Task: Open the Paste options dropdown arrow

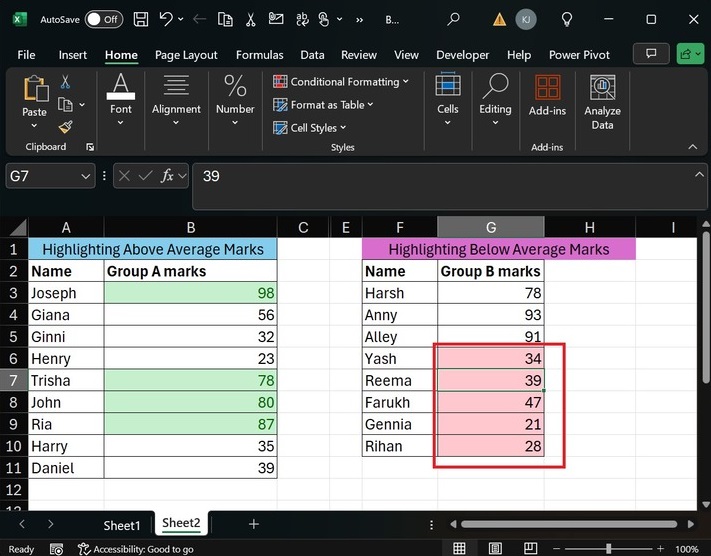Action: pyautogui.click(x=34, y=126)
